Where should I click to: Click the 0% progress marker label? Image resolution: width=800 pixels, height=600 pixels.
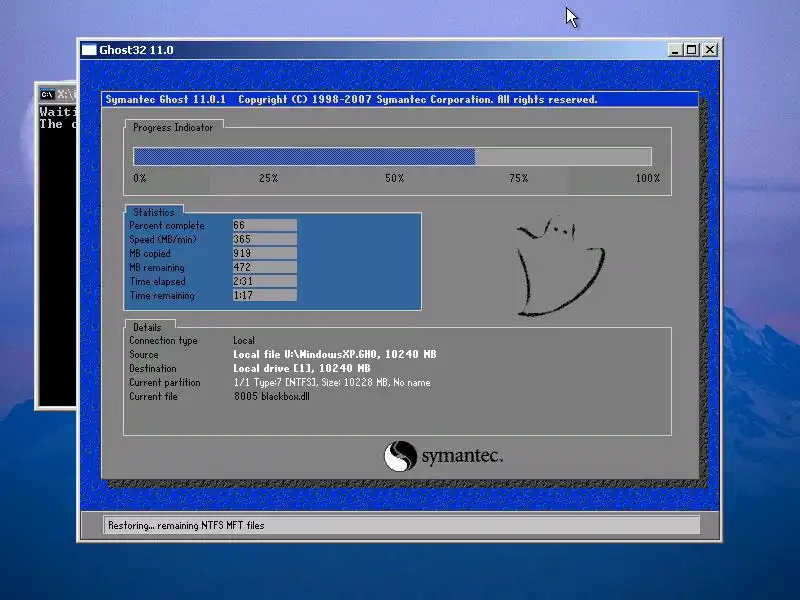[140, 178]
